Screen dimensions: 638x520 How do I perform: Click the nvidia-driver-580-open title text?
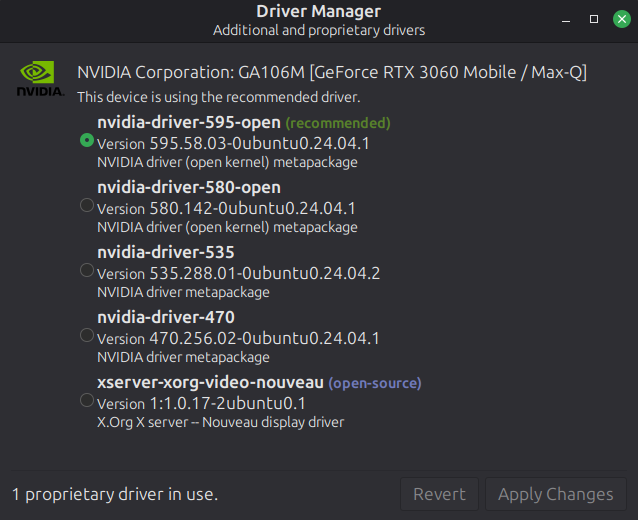pyautogui.click(x=189, y=187)
